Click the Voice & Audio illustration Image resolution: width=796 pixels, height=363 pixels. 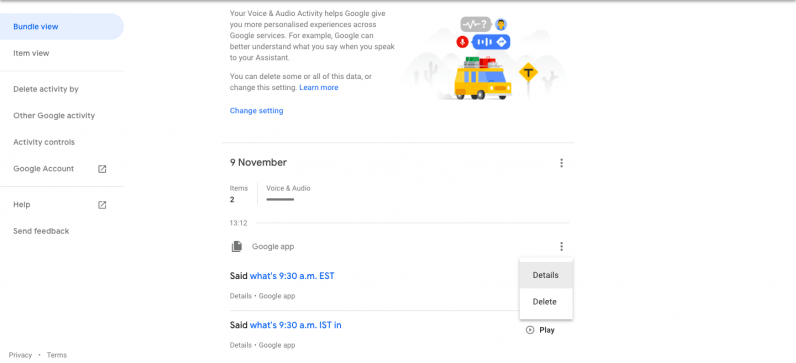(x=486, y=59)
